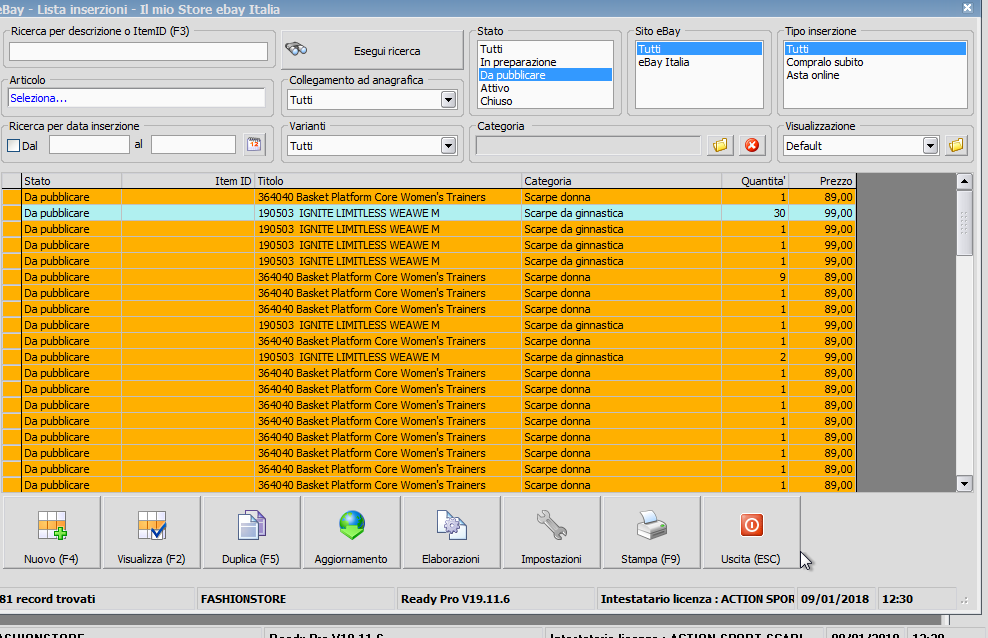Select row with quantity 9 Scarpe donna
Viewport: 988px width, 638px height.
point(428,277)
